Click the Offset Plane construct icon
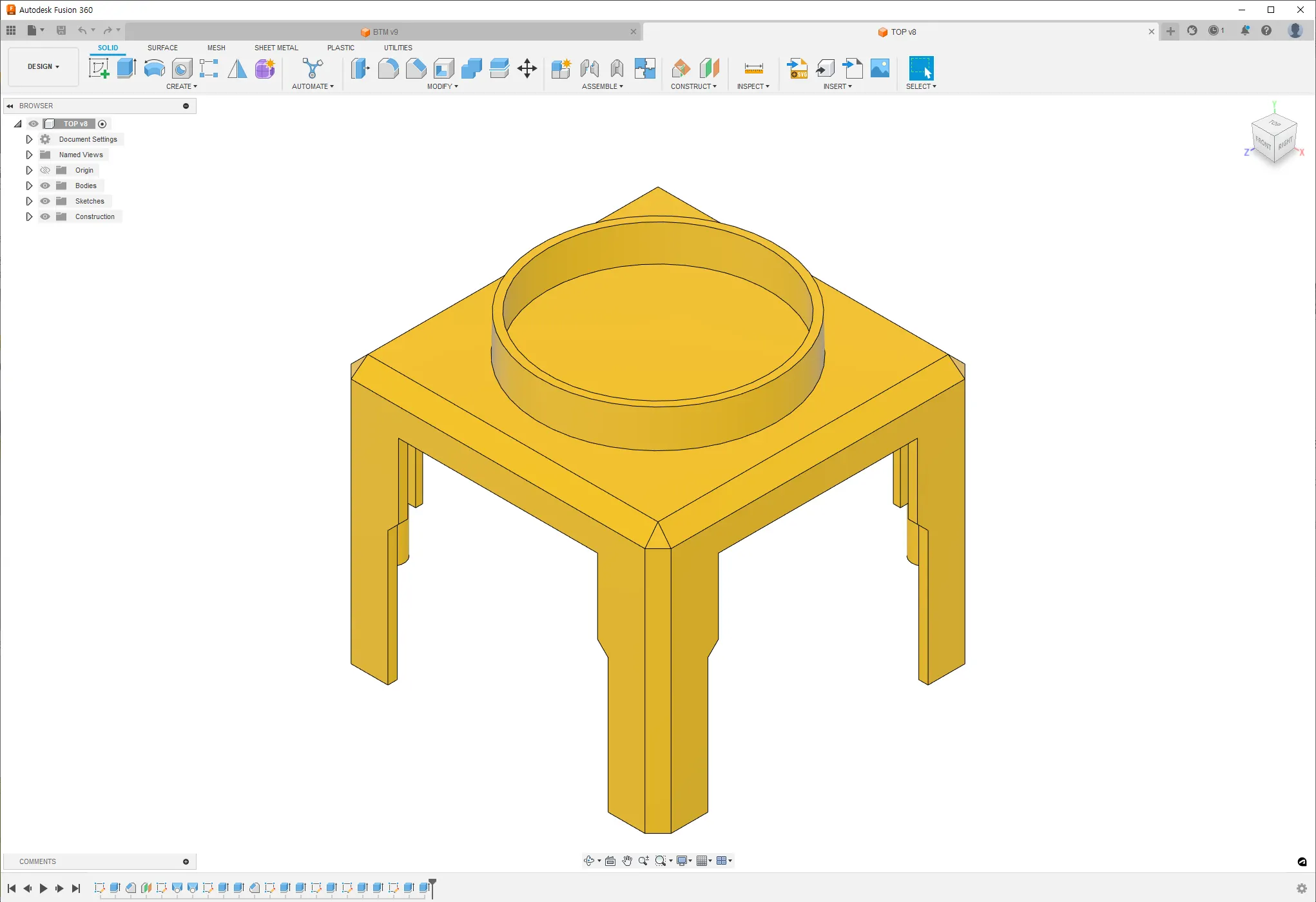 coord(681,68)
